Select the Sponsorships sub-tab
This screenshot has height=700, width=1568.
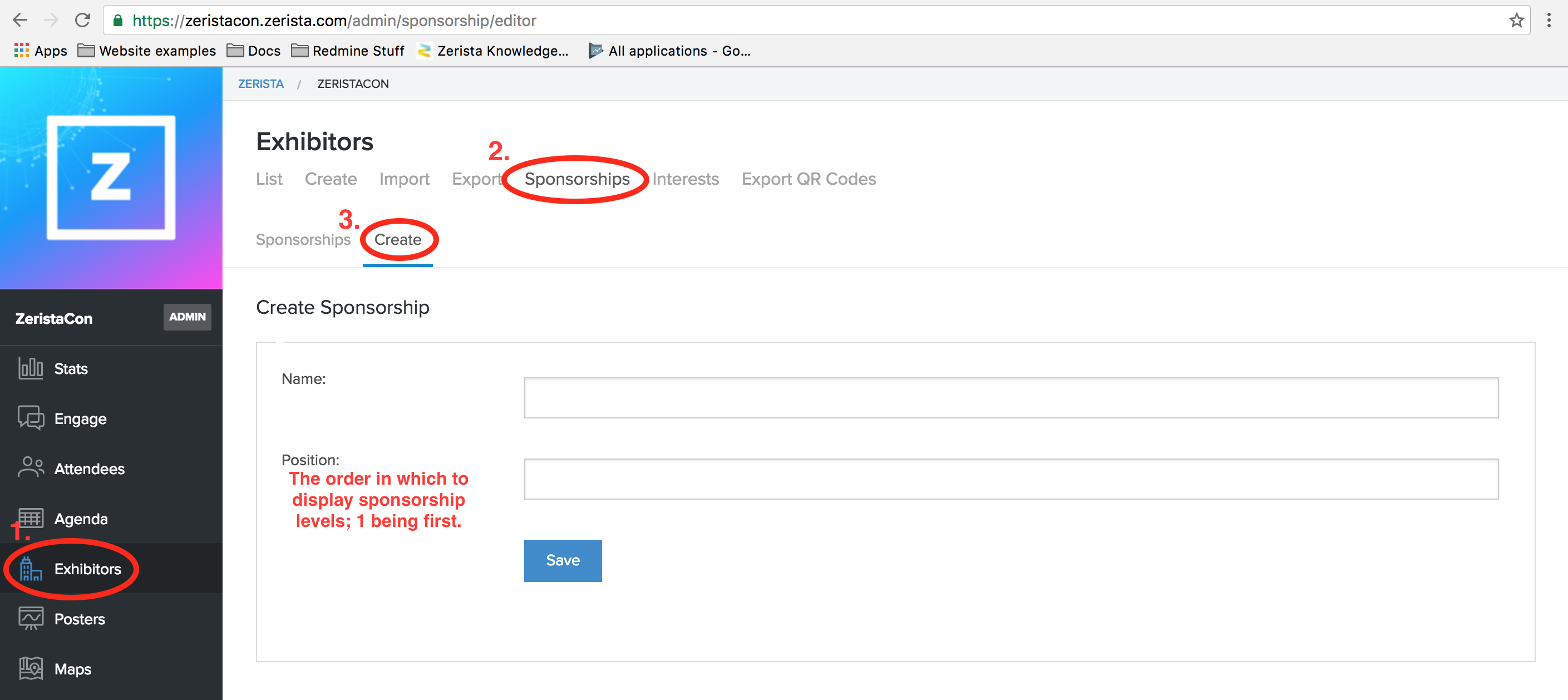pyautogui.click(x=303, y=240)
